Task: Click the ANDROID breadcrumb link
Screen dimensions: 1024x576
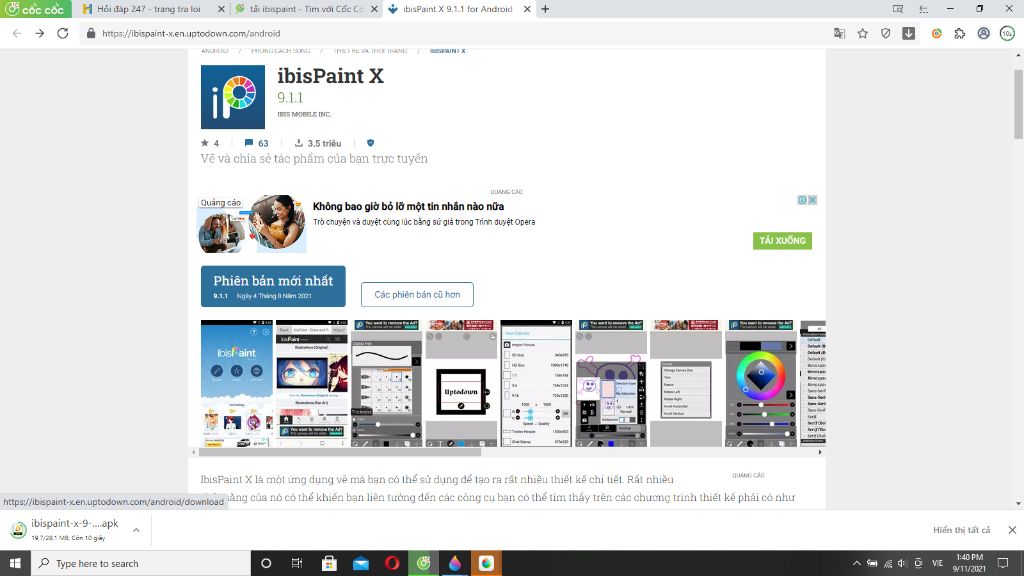Action: tap(214, 51)
